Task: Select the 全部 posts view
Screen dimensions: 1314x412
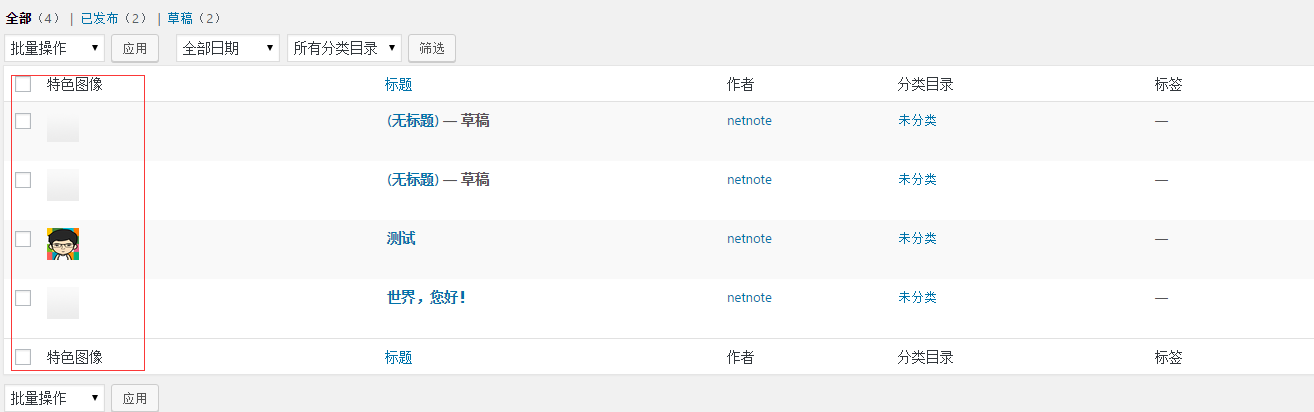Action: [19, 18]
